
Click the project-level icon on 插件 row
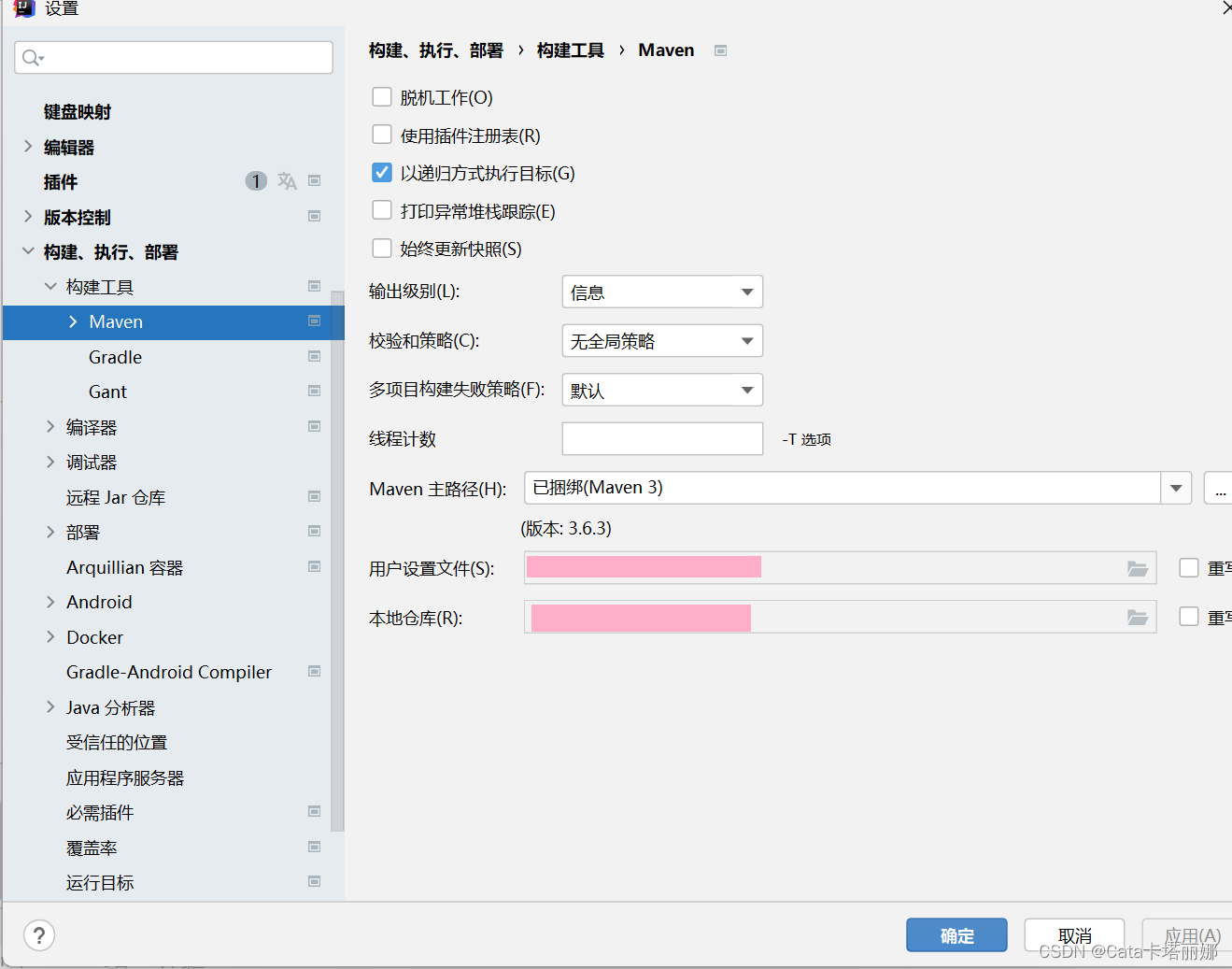click(x=315, y=181)
